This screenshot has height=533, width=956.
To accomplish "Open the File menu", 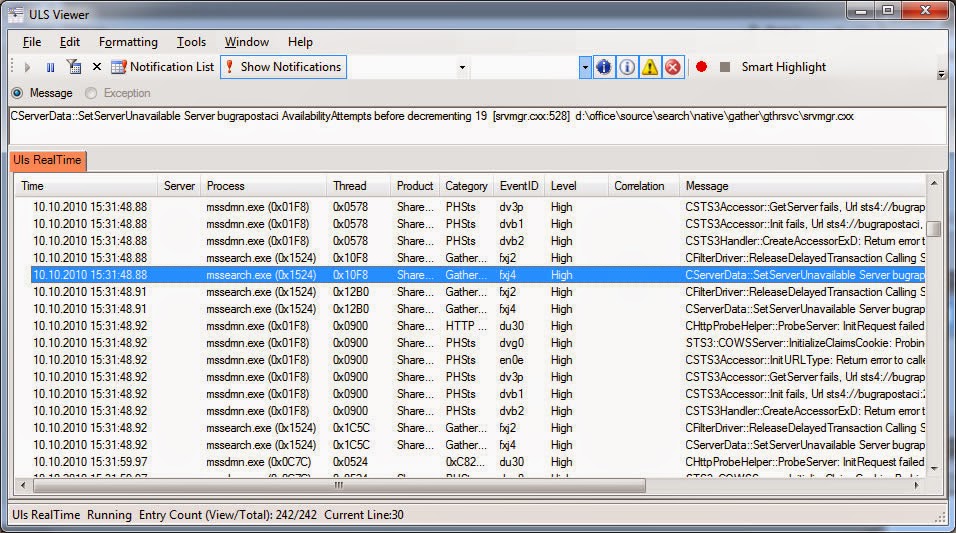I will 32,41.
